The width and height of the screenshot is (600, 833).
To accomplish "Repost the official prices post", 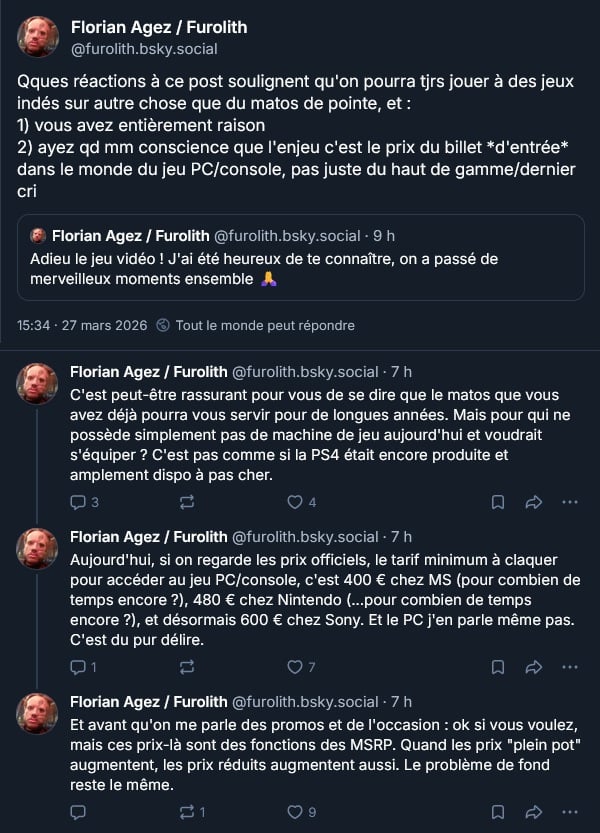I will pos(187,667).
